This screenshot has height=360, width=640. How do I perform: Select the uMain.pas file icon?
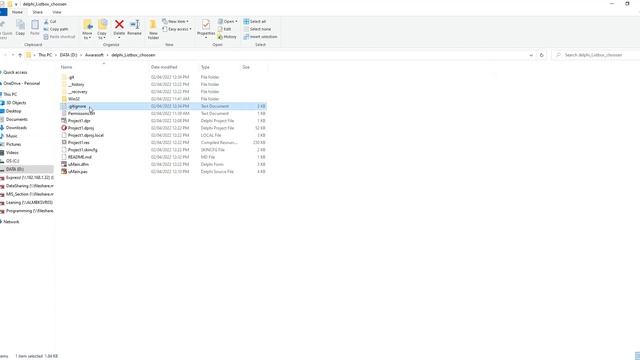pyautogui.click(x=64, y=172)
